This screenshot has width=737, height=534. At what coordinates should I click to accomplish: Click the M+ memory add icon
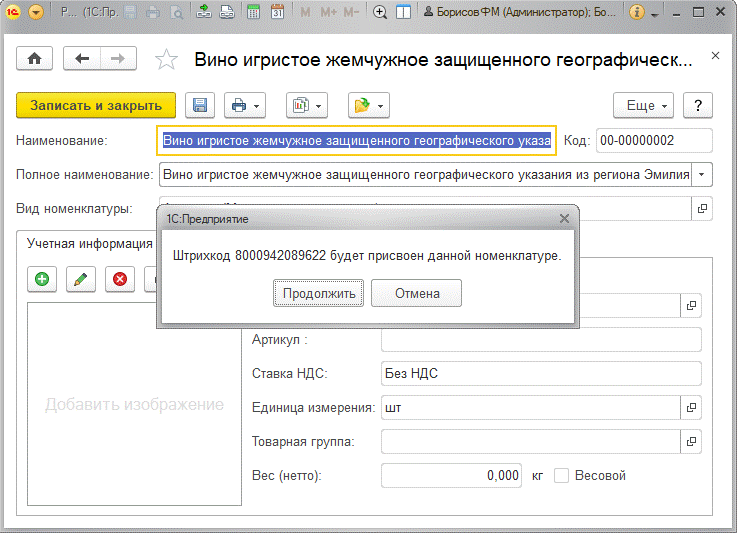329,12
